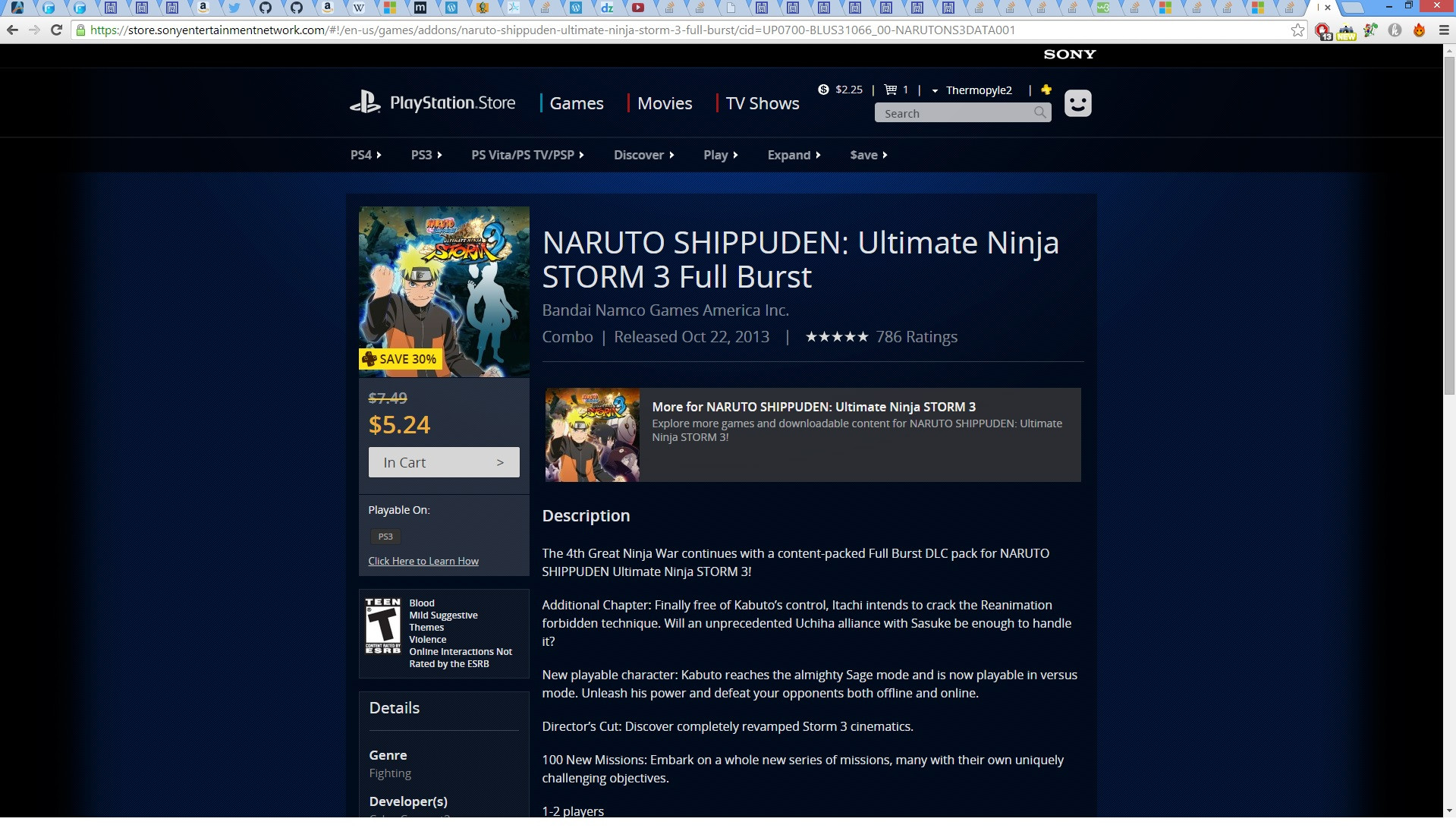Open the Games section
Viewport: 1456px width, 828px height.
577,103
